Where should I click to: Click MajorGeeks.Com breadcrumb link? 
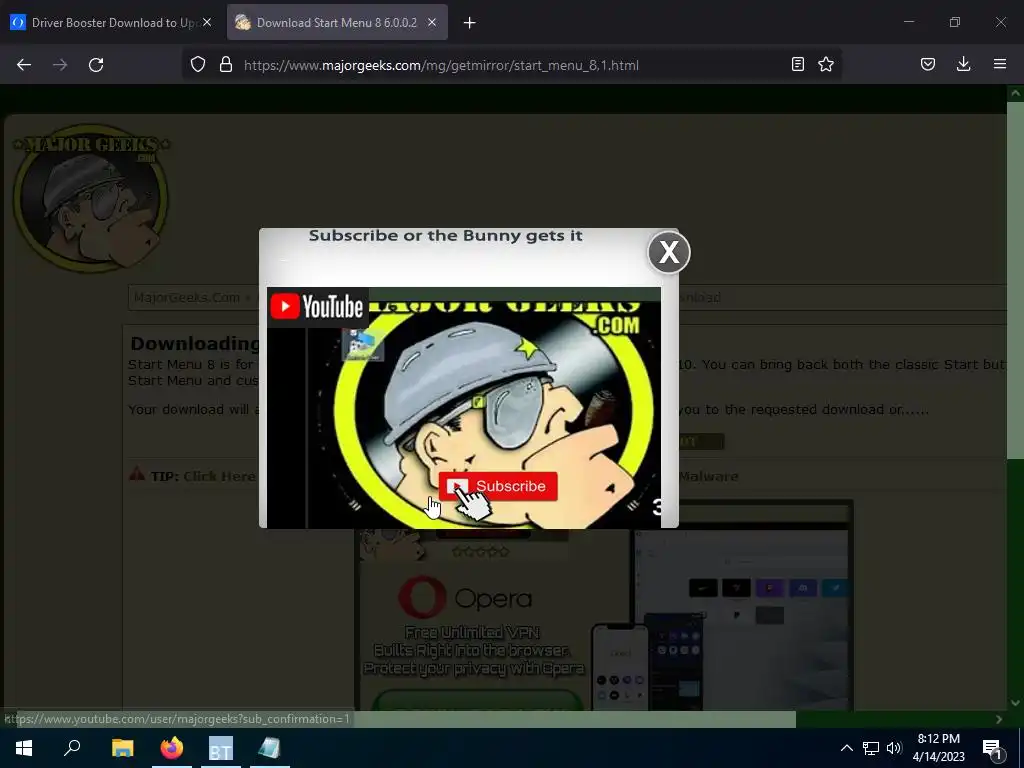point(187,298)
